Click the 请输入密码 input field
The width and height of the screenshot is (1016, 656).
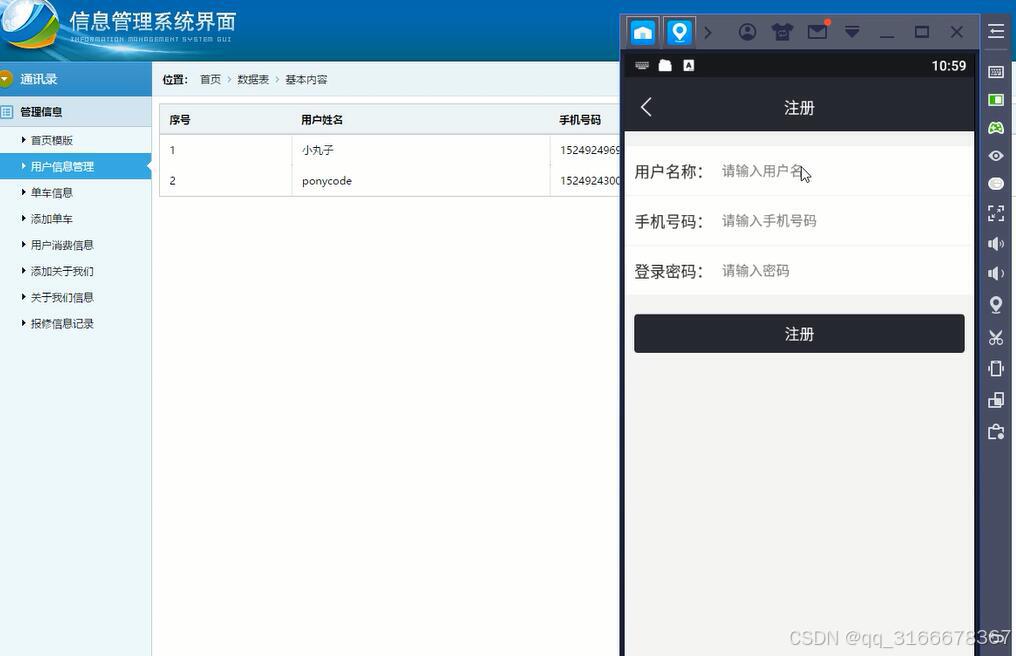pos(844,271)
